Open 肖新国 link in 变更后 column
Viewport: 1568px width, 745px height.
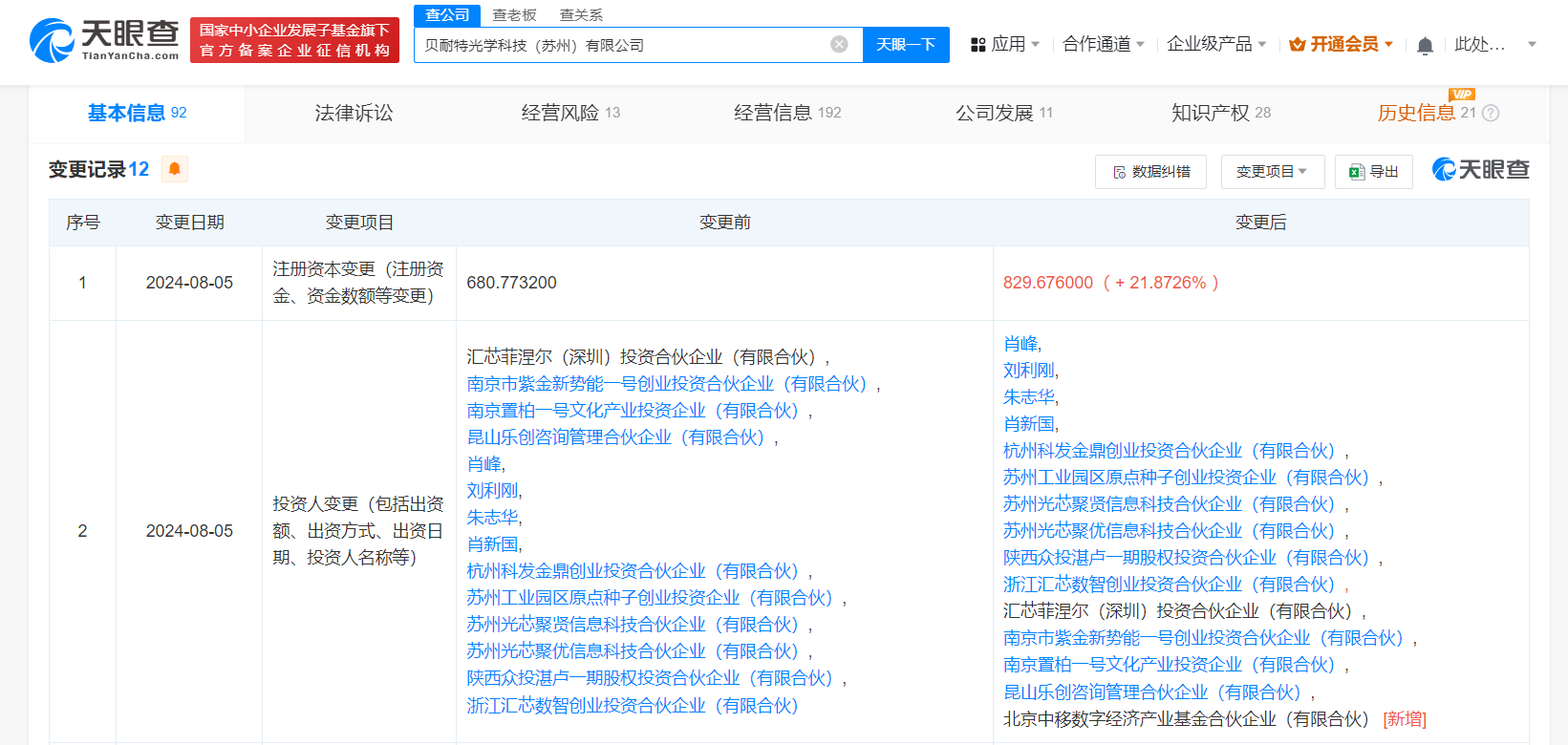[1029, 424]
